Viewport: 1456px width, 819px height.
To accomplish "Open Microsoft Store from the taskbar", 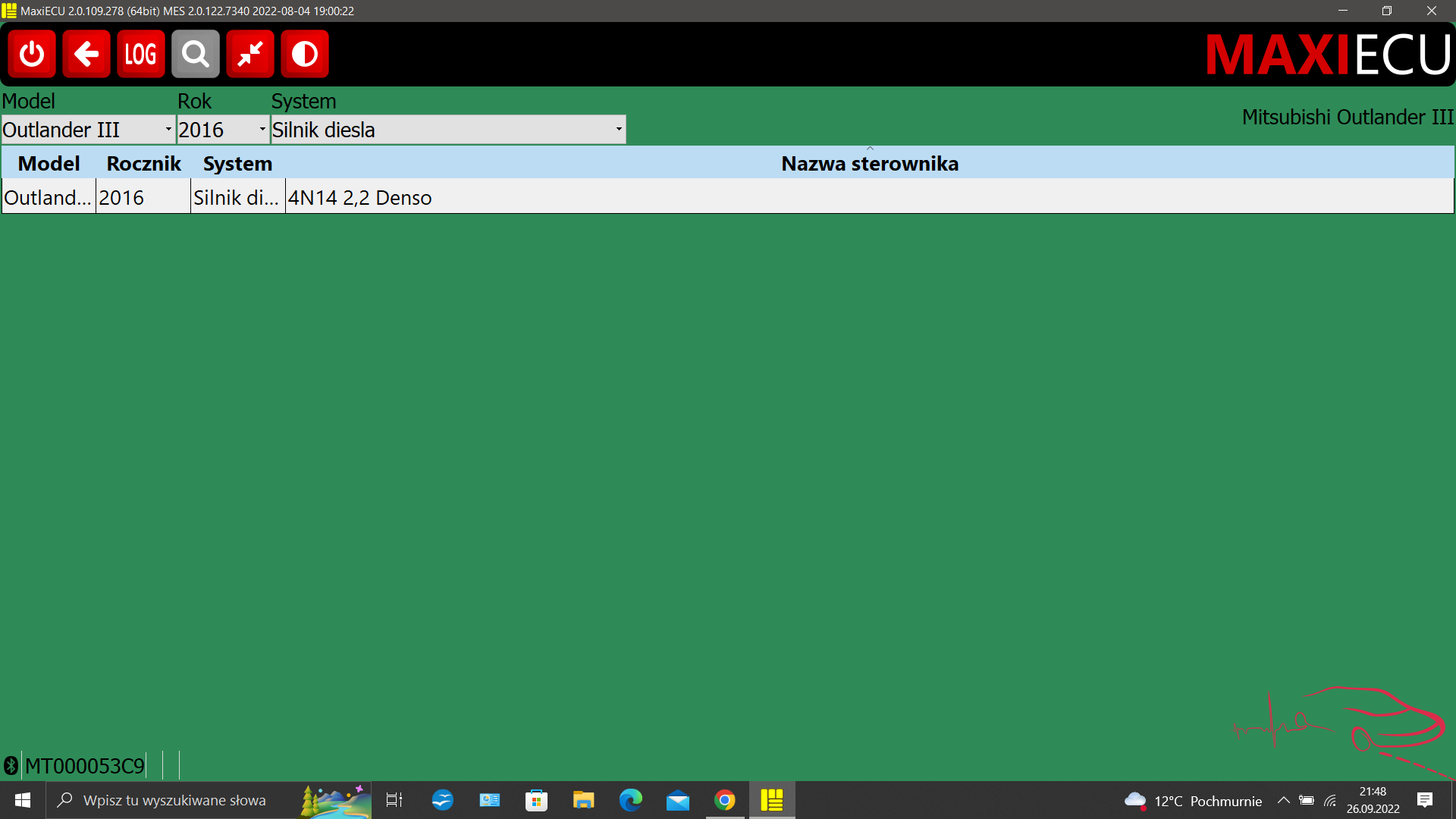I will click(536, 800).
